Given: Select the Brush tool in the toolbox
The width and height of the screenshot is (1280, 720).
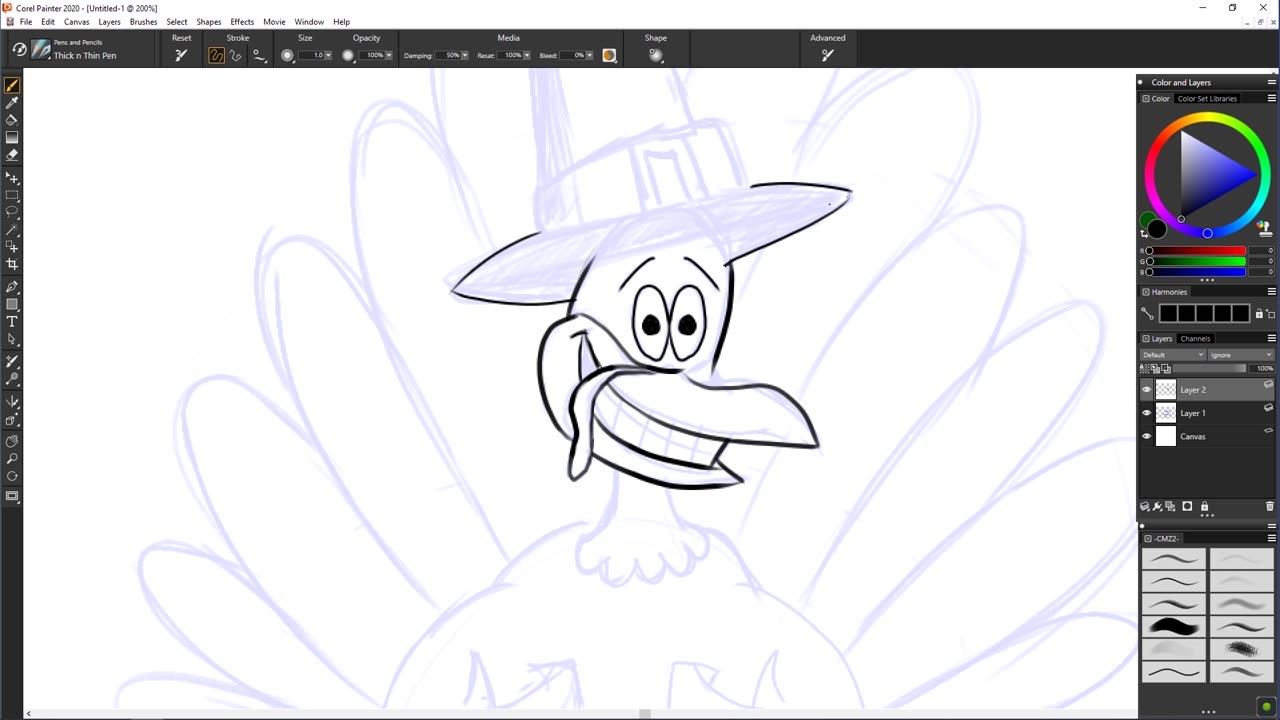Looking at the screenshot, I should point(12,86).
